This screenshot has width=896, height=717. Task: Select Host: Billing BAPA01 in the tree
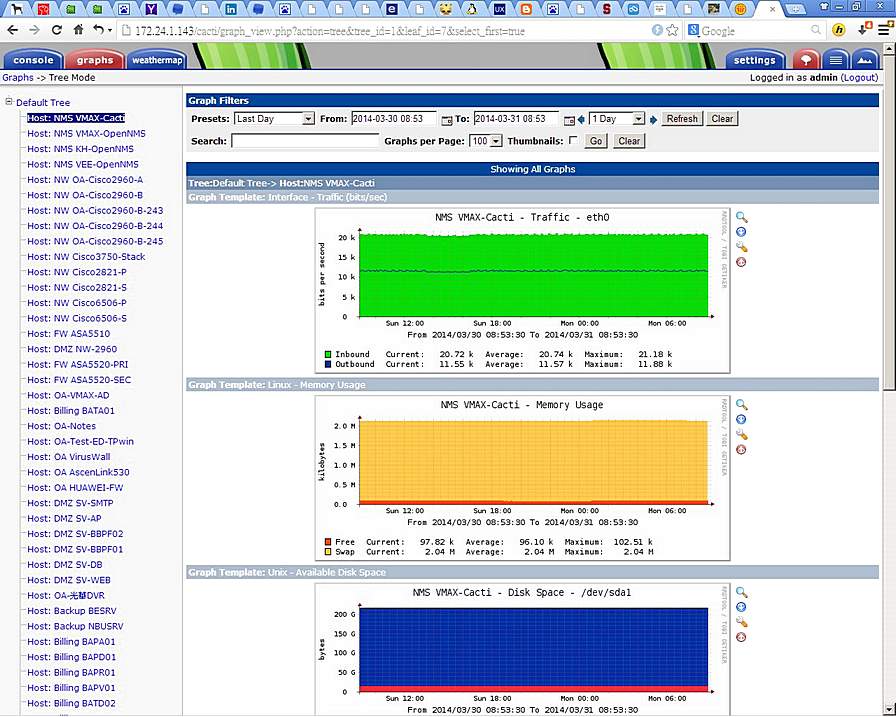71,642
